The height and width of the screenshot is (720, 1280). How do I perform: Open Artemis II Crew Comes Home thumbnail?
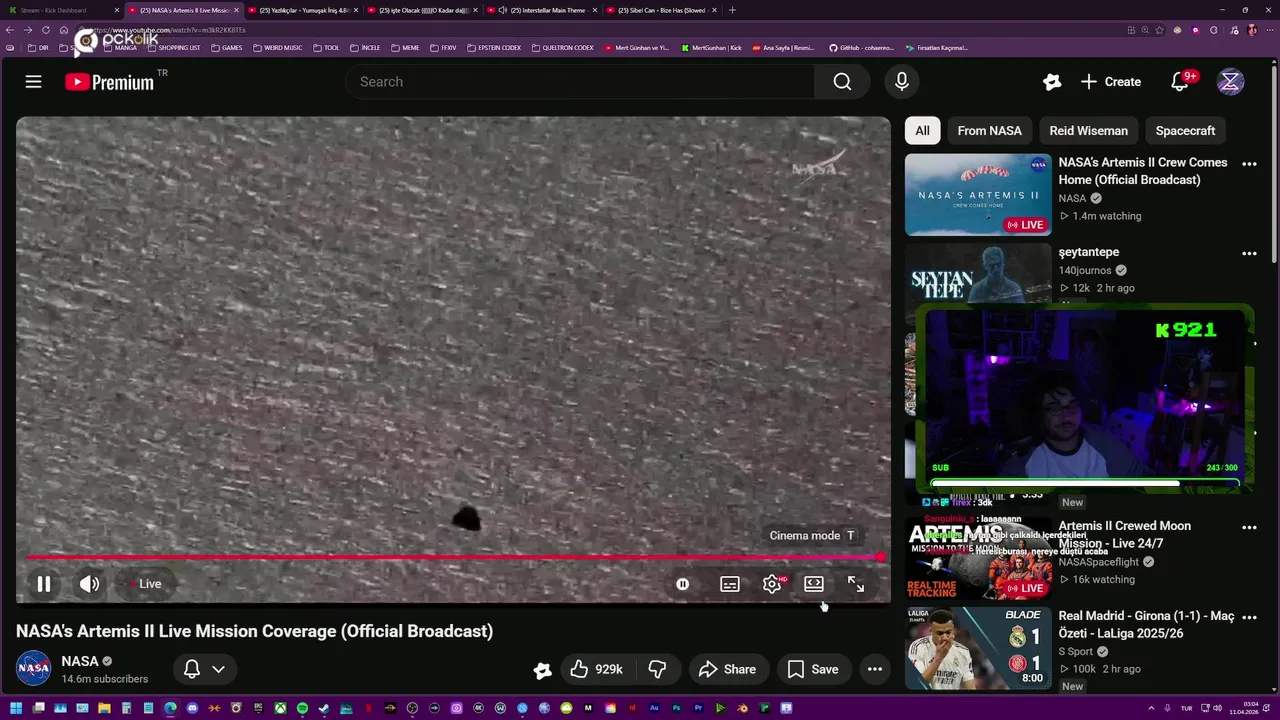pyautogui.click(x=978, y=194)
